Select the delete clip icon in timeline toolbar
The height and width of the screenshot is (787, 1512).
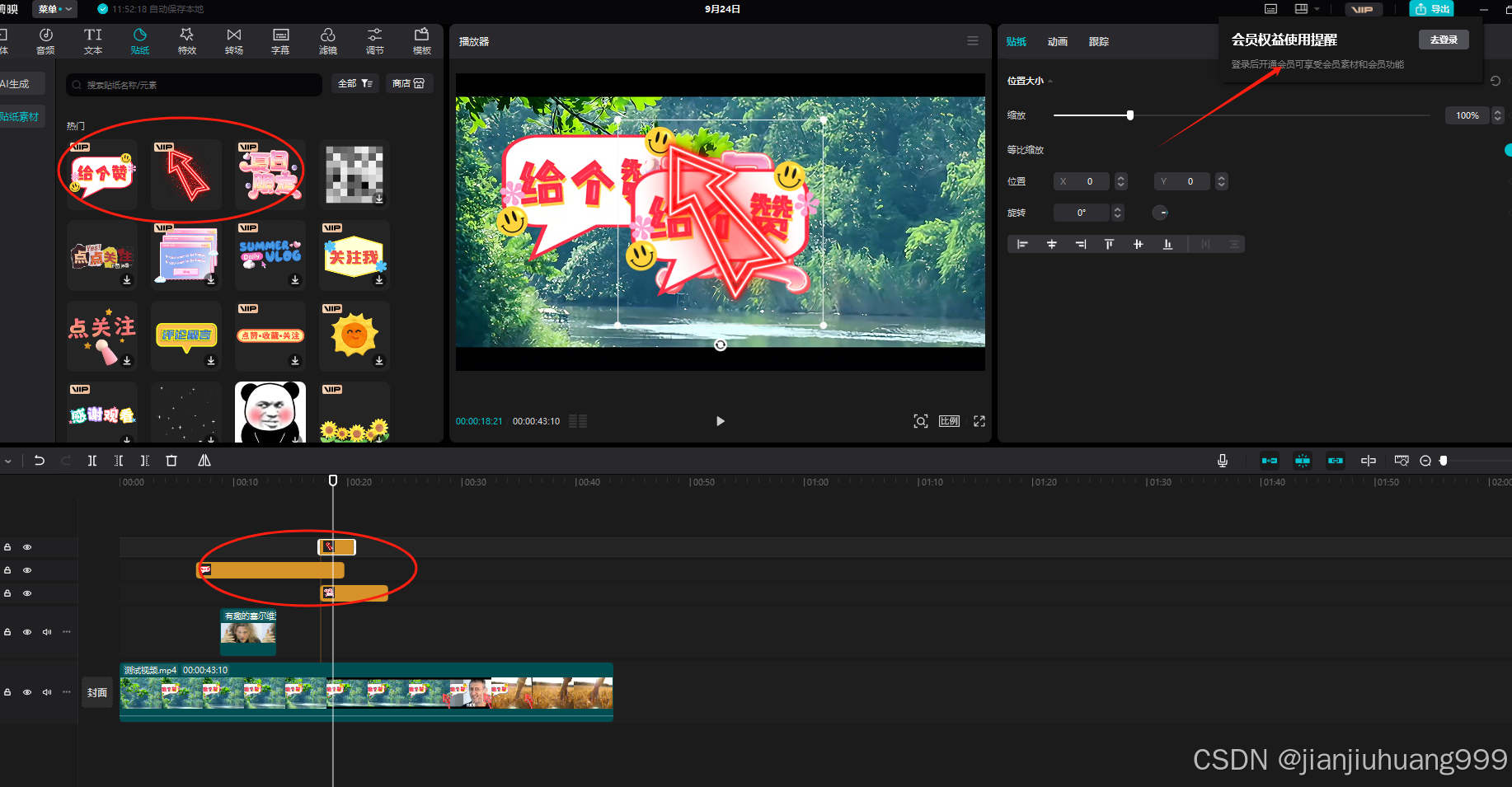171,461
